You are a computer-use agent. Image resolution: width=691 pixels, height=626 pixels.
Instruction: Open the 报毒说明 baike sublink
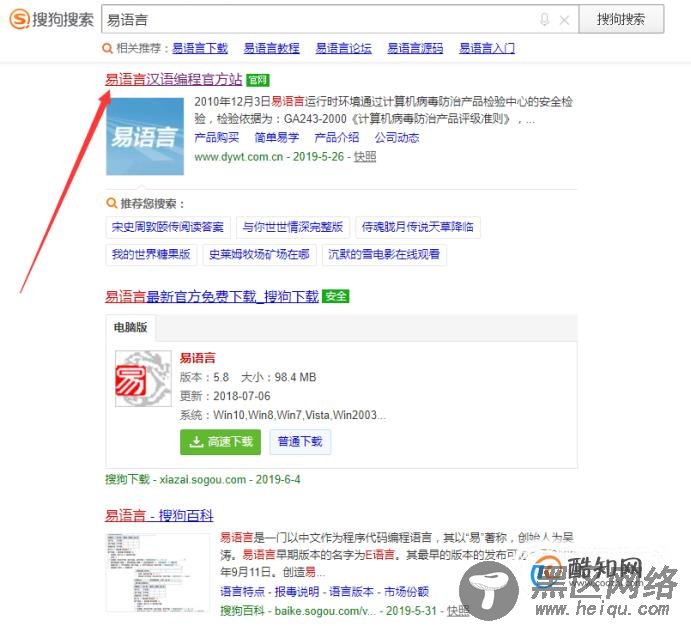point(297,592)
